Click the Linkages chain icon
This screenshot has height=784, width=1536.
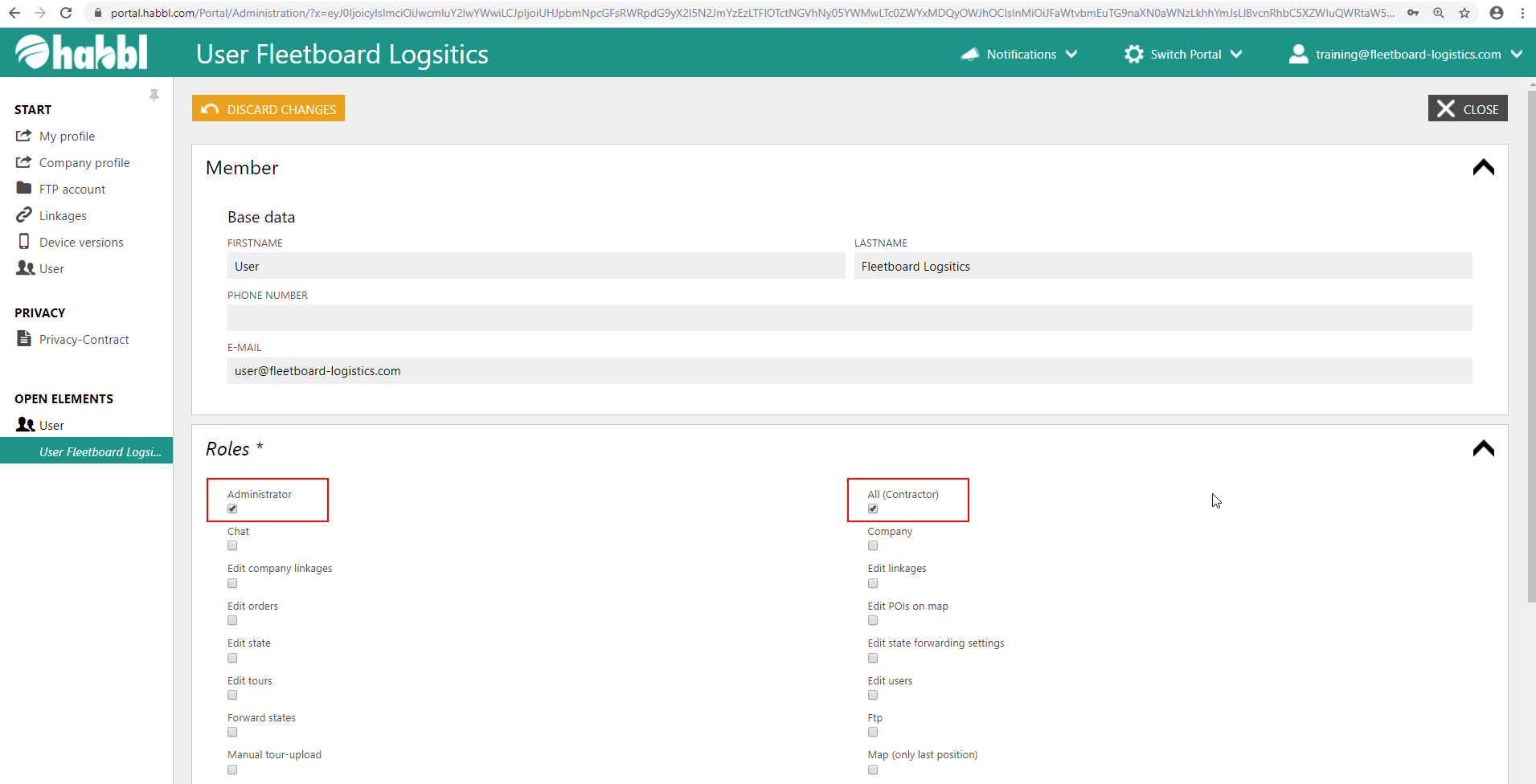tap(24, 215)
